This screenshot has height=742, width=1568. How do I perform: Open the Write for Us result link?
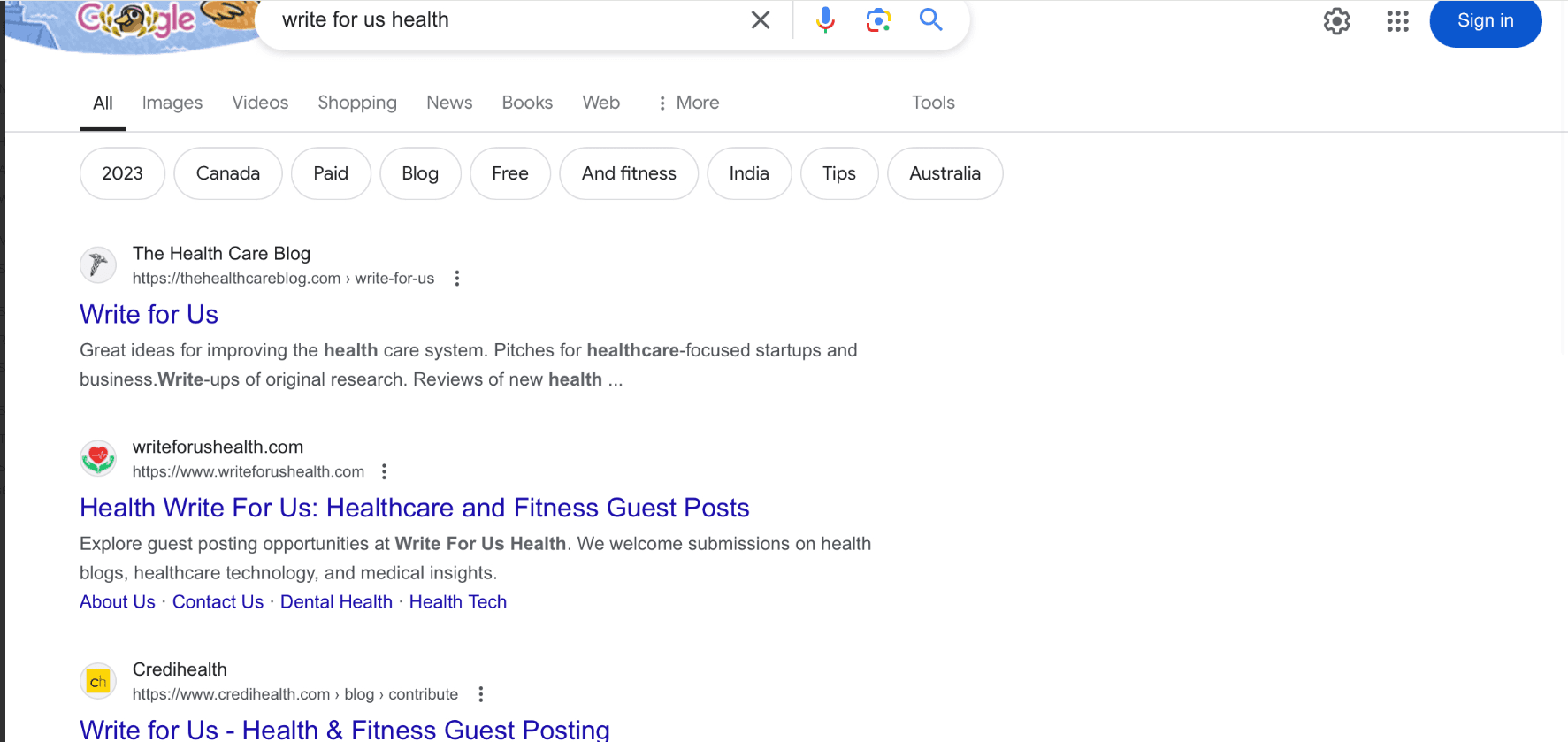point(149,315)
